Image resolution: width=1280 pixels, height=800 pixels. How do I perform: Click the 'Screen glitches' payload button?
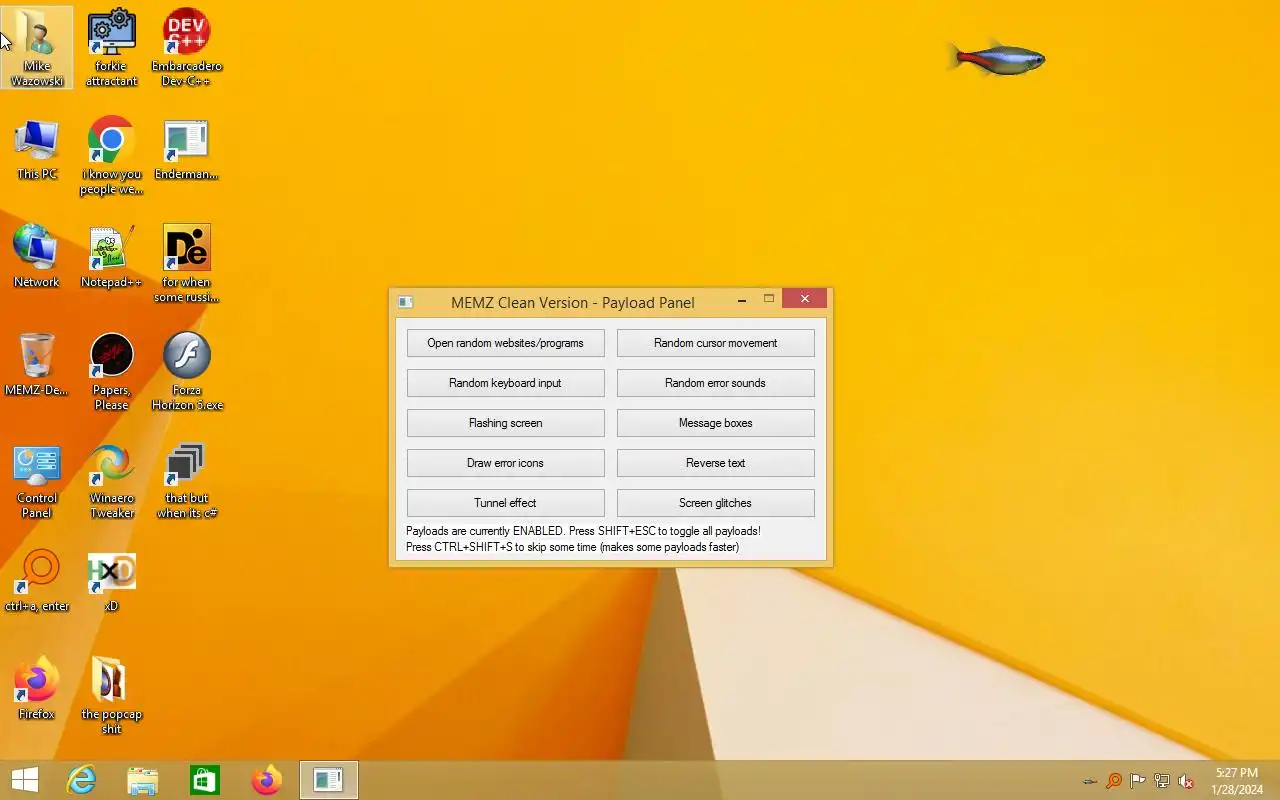715,503
